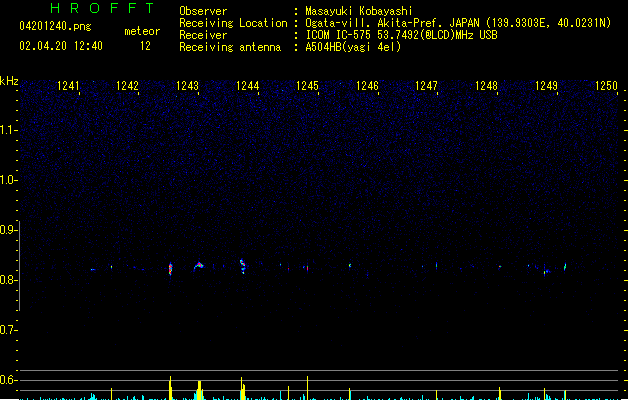The width and height of the screenshot is (629, 400).
Task: Click the kHz axis unit label
Action: tap(9, 81)
